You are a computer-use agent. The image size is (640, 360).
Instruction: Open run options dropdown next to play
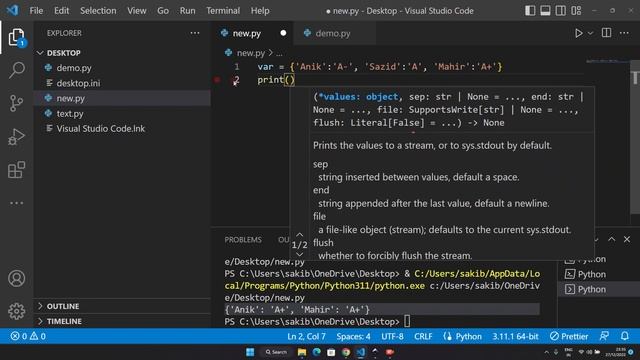(x=590, y=33)
